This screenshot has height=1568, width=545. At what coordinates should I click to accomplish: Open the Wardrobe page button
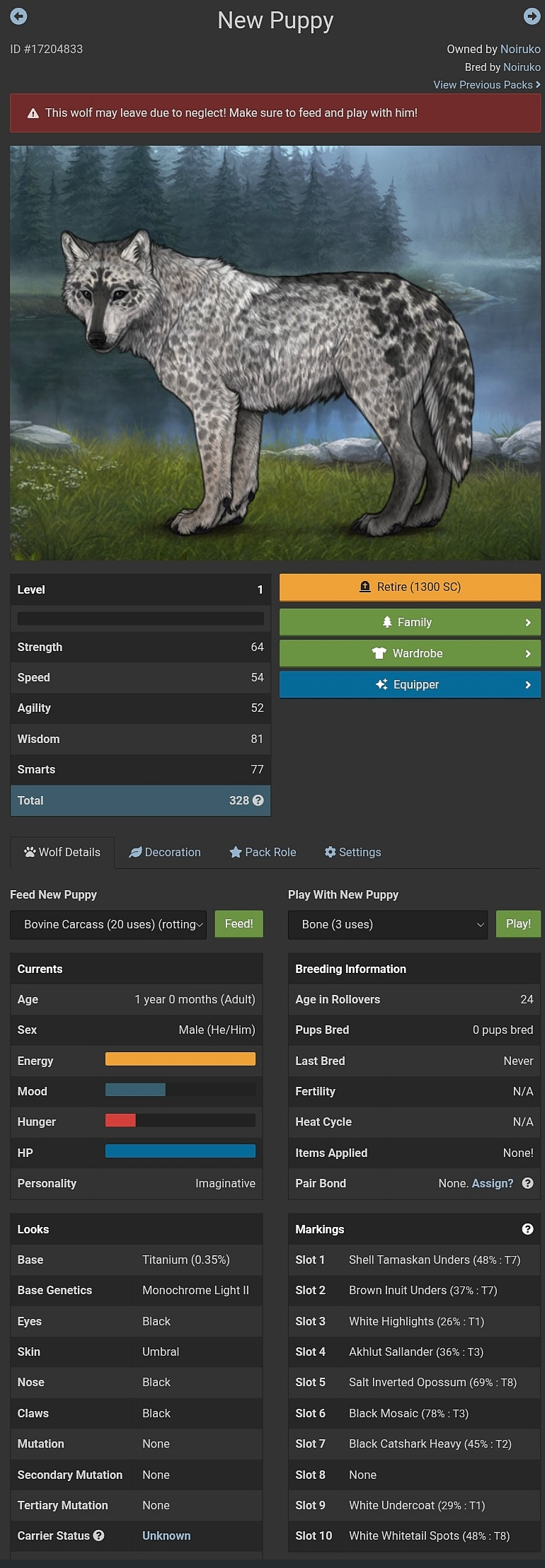tap(410, 654)
